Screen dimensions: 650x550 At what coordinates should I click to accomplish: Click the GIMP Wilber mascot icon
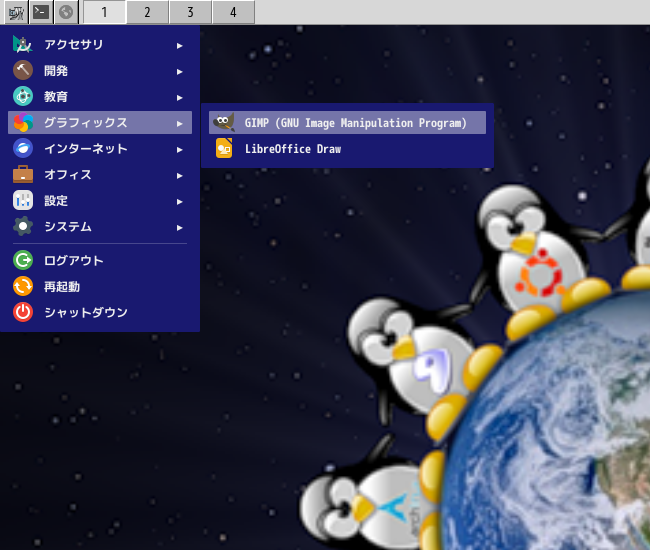tap(224, 122)
